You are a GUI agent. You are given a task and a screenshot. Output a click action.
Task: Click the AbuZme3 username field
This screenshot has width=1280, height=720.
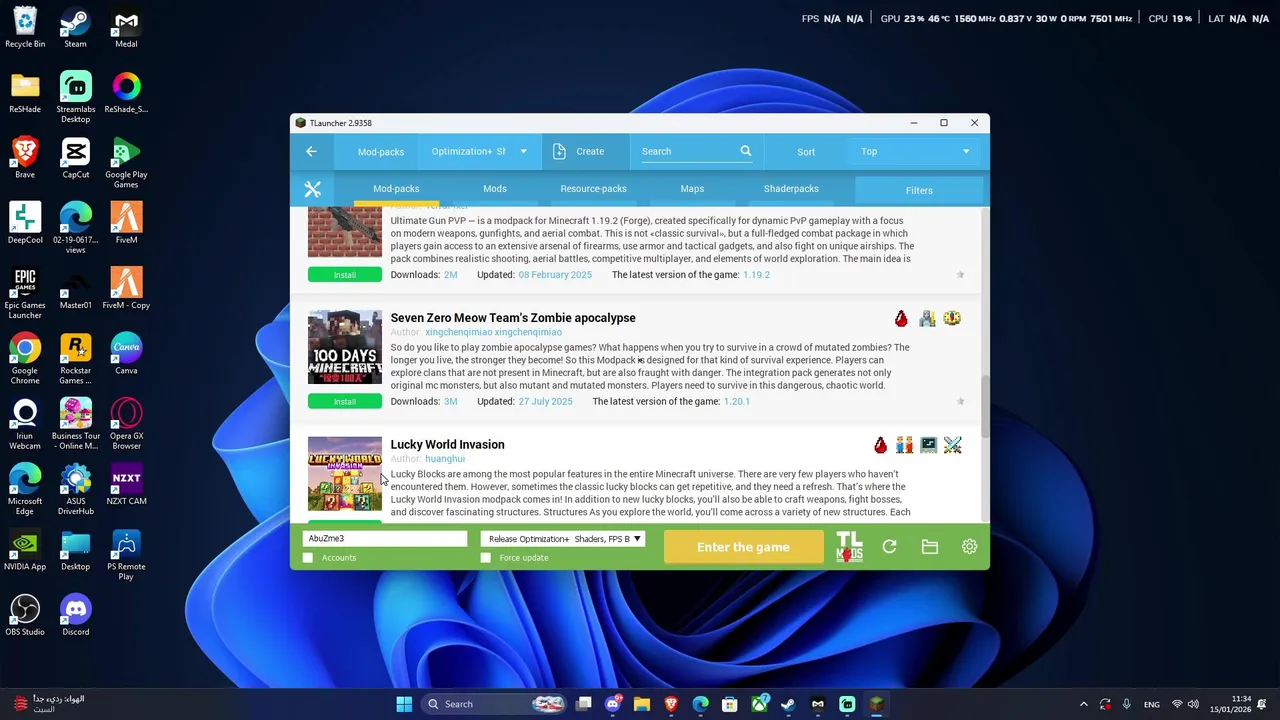pyautogui.click(x=385, y=539)
